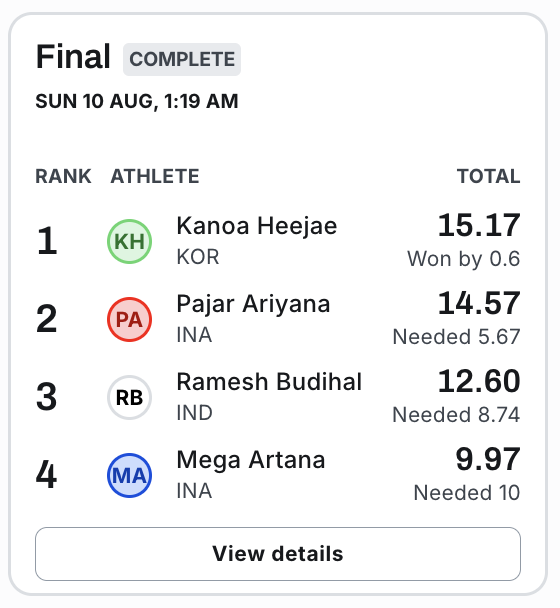Screen dimensions: 560x608
Task: Select athlete name Pajar Ariyana
Action: click(x=253, y=304)
